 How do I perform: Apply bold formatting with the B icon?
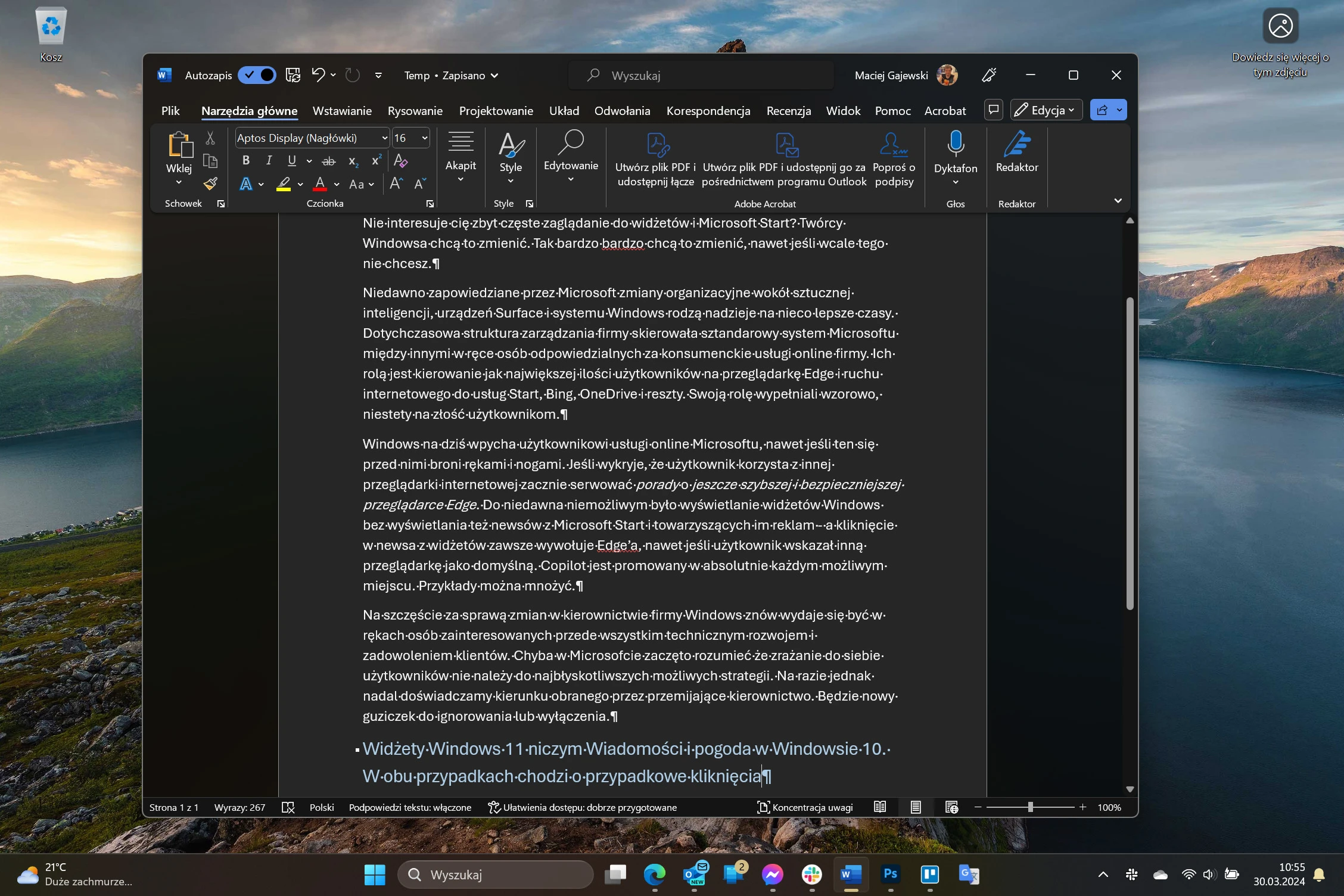pos(245,161)
